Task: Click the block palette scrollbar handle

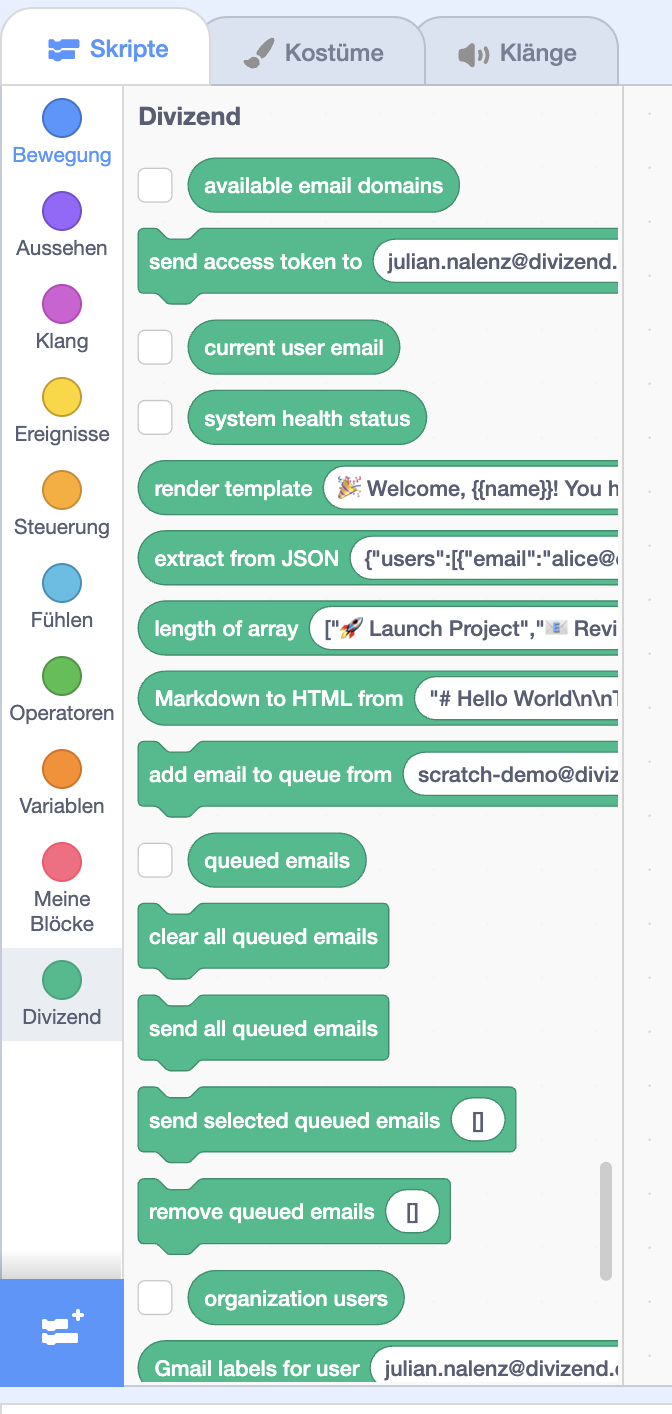Action: [606, 1220]
